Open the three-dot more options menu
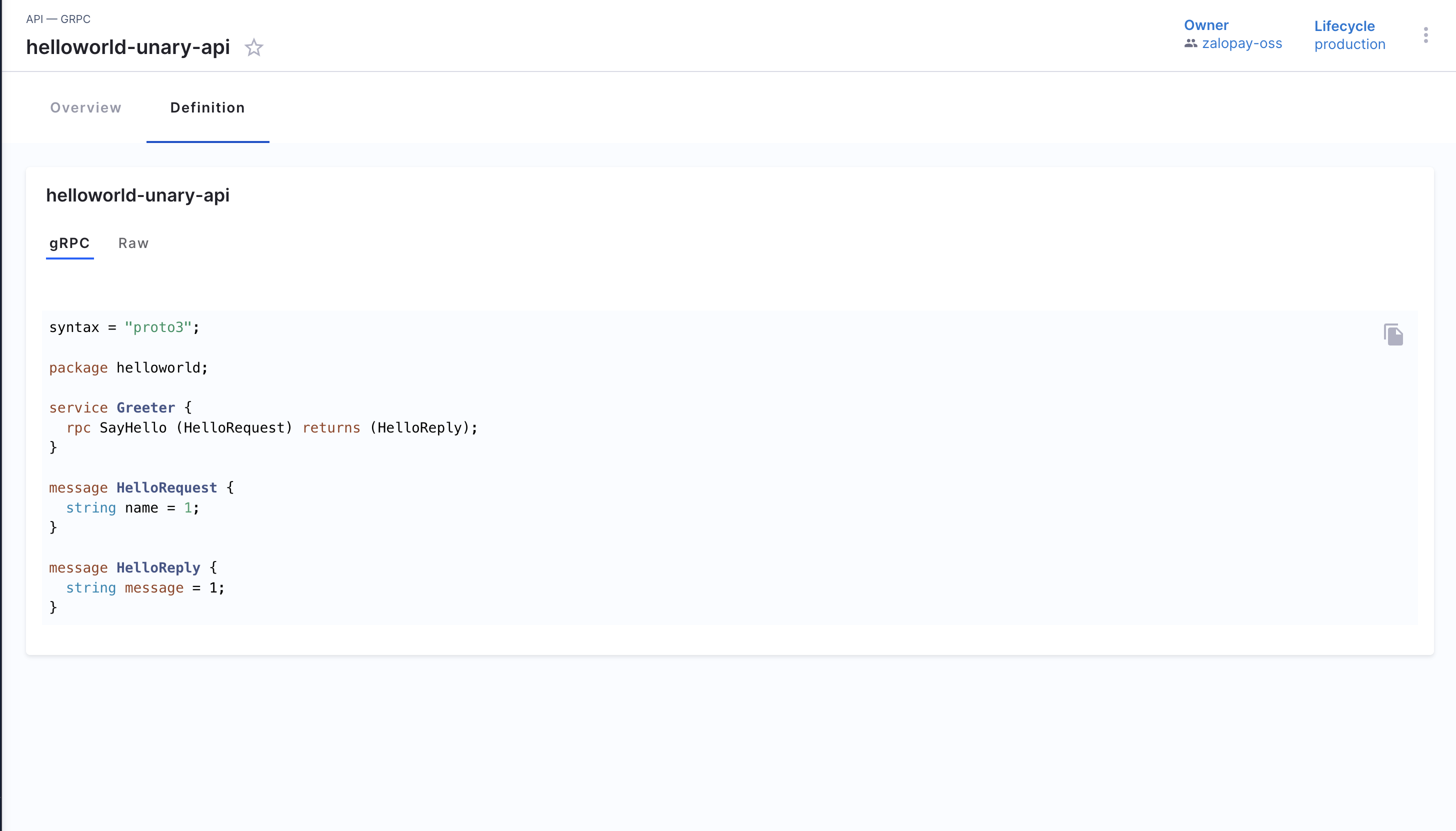 point(1425,35)
